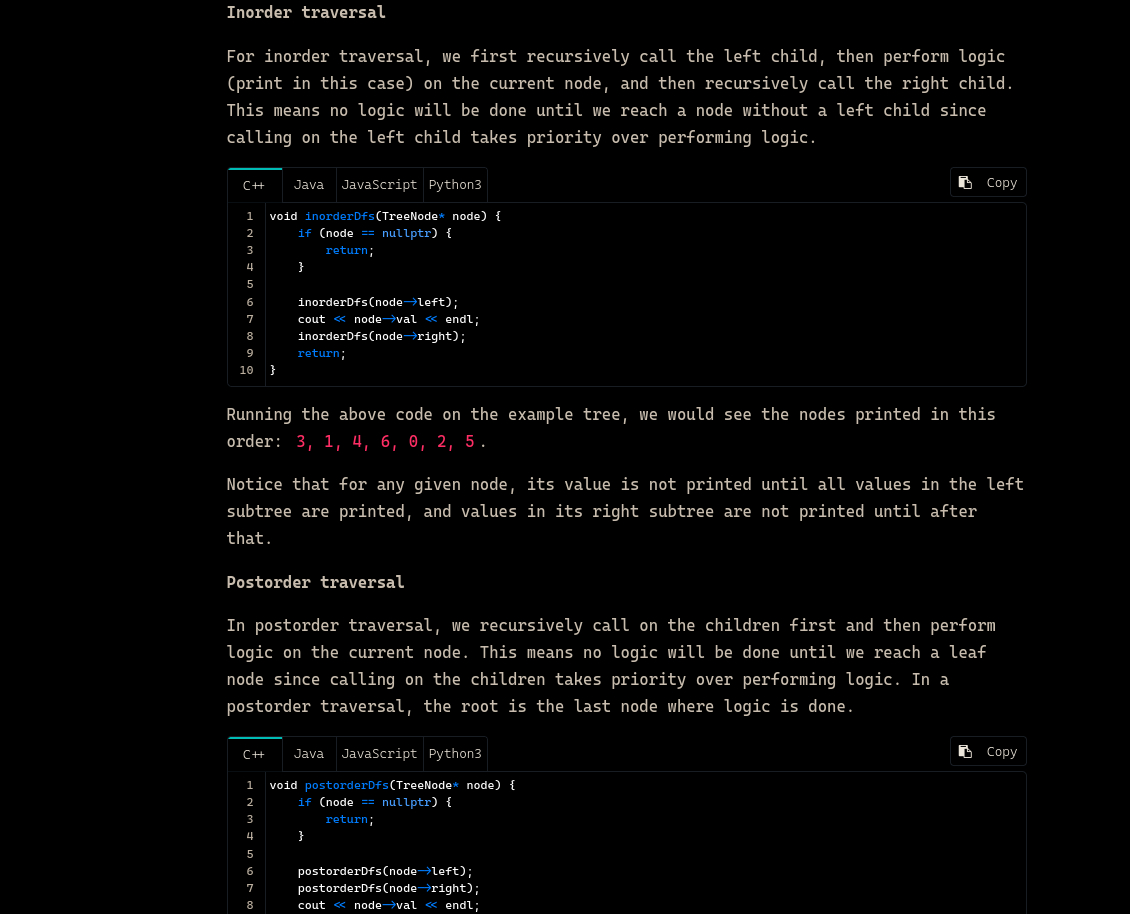Viewport: 1130px width, 914px height.
Task: Click the red inline output 3, 1, 4, 6, 0, 2, 5
Action: (x=385, y=442)
